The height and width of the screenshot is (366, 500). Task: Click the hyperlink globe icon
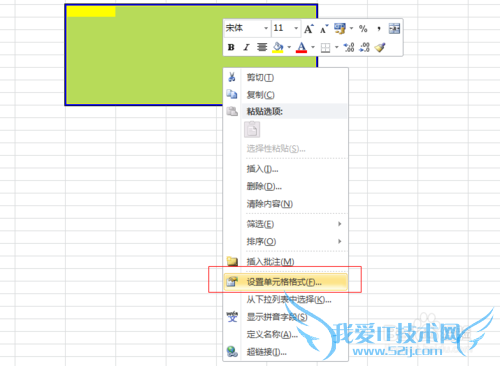[232, 351]
